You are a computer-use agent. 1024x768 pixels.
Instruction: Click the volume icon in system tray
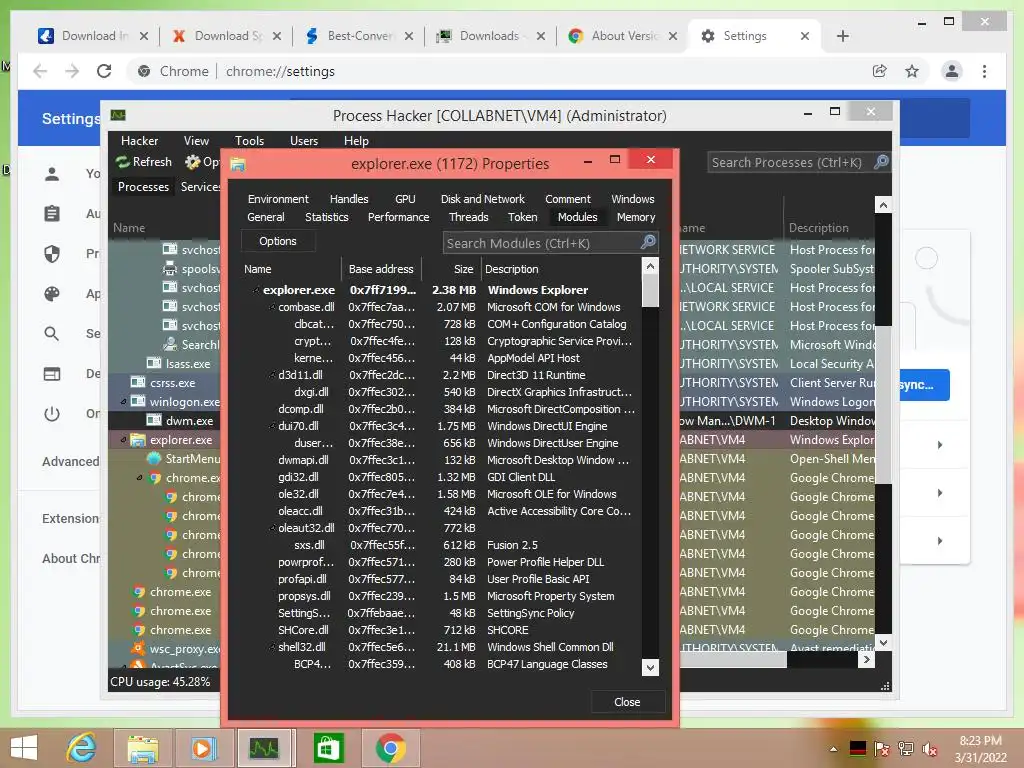(930, 749)
